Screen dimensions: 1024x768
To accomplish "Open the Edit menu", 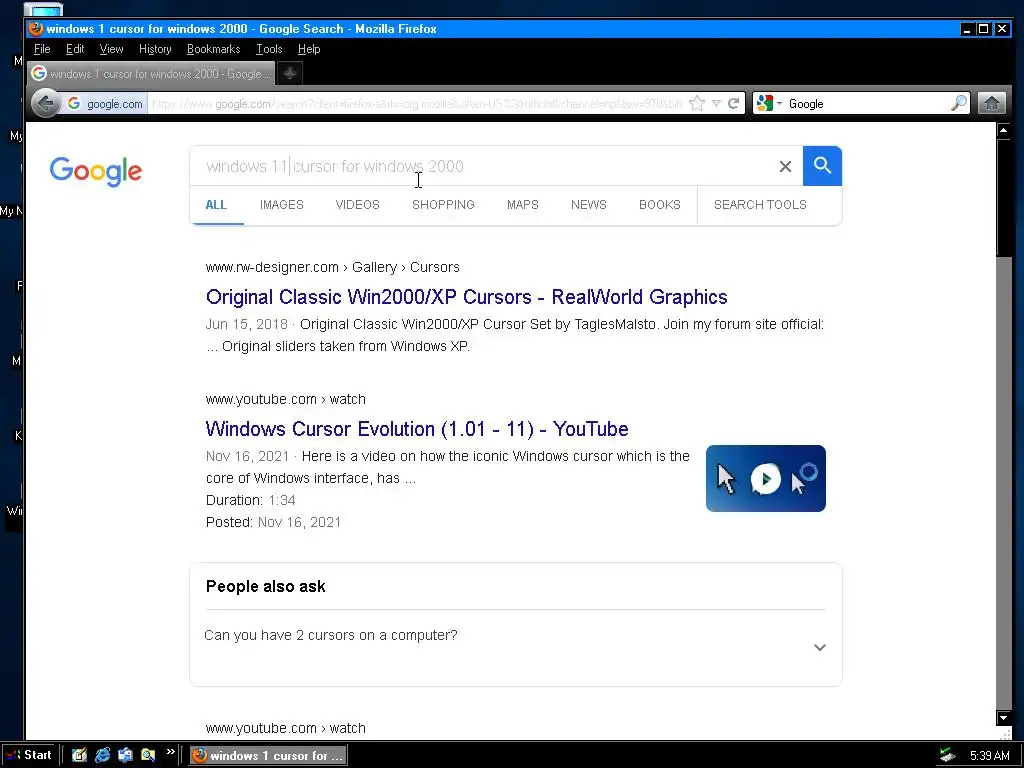I will (74, 49).
